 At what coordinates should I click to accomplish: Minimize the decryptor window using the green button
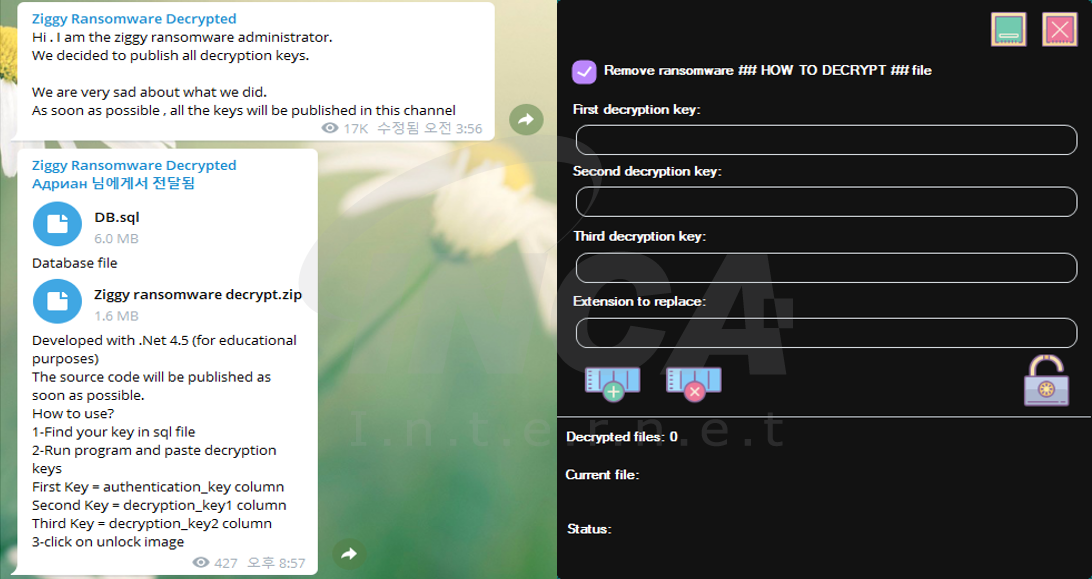click(1008, 30)
